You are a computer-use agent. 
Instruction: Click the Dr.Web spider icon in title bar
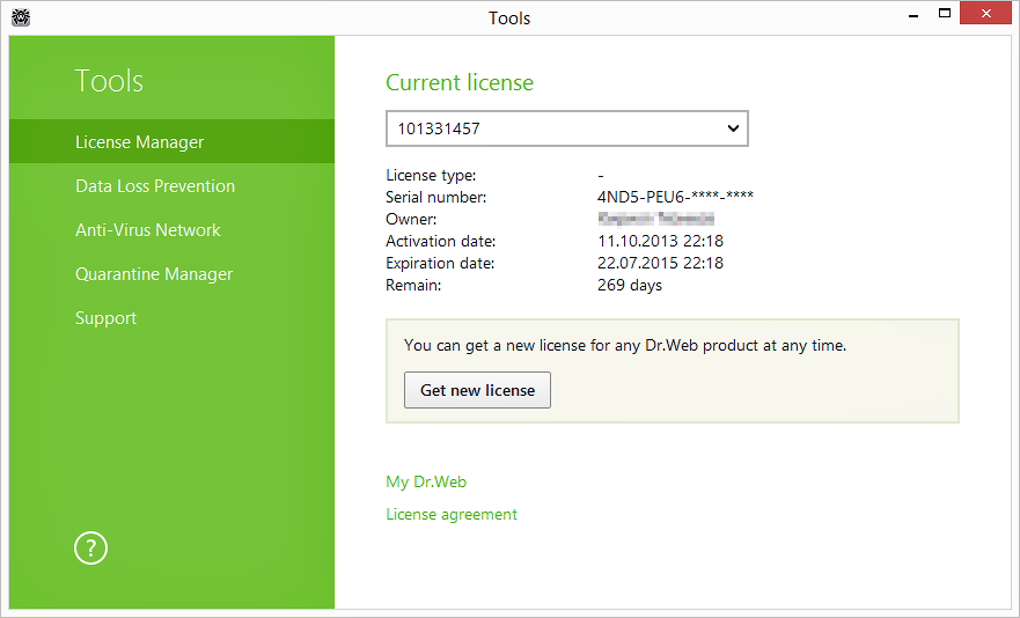coord(19,18)
